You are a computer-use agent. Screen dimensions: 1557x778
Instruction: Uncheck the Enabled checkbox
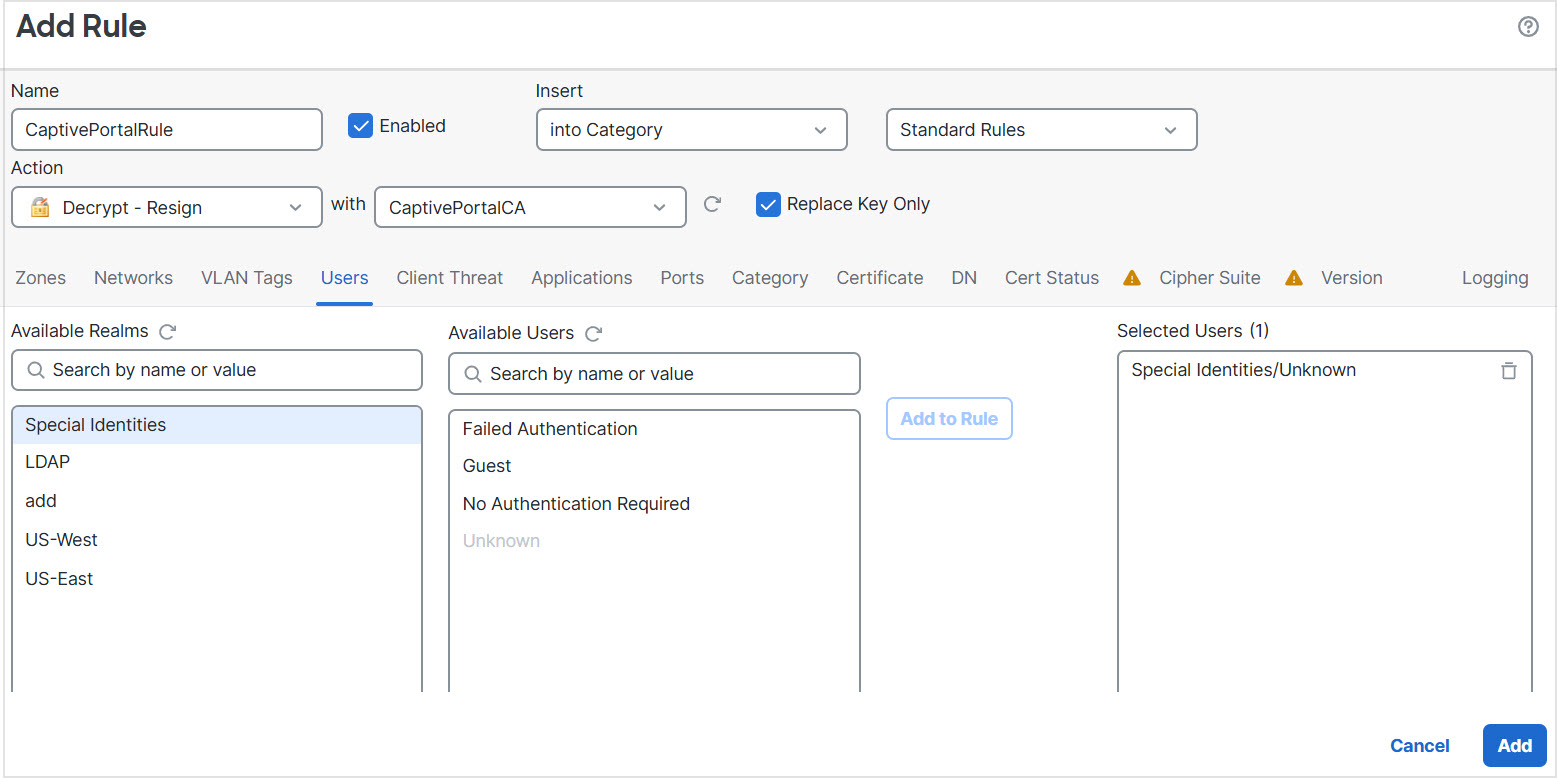(x=360, y=125)
